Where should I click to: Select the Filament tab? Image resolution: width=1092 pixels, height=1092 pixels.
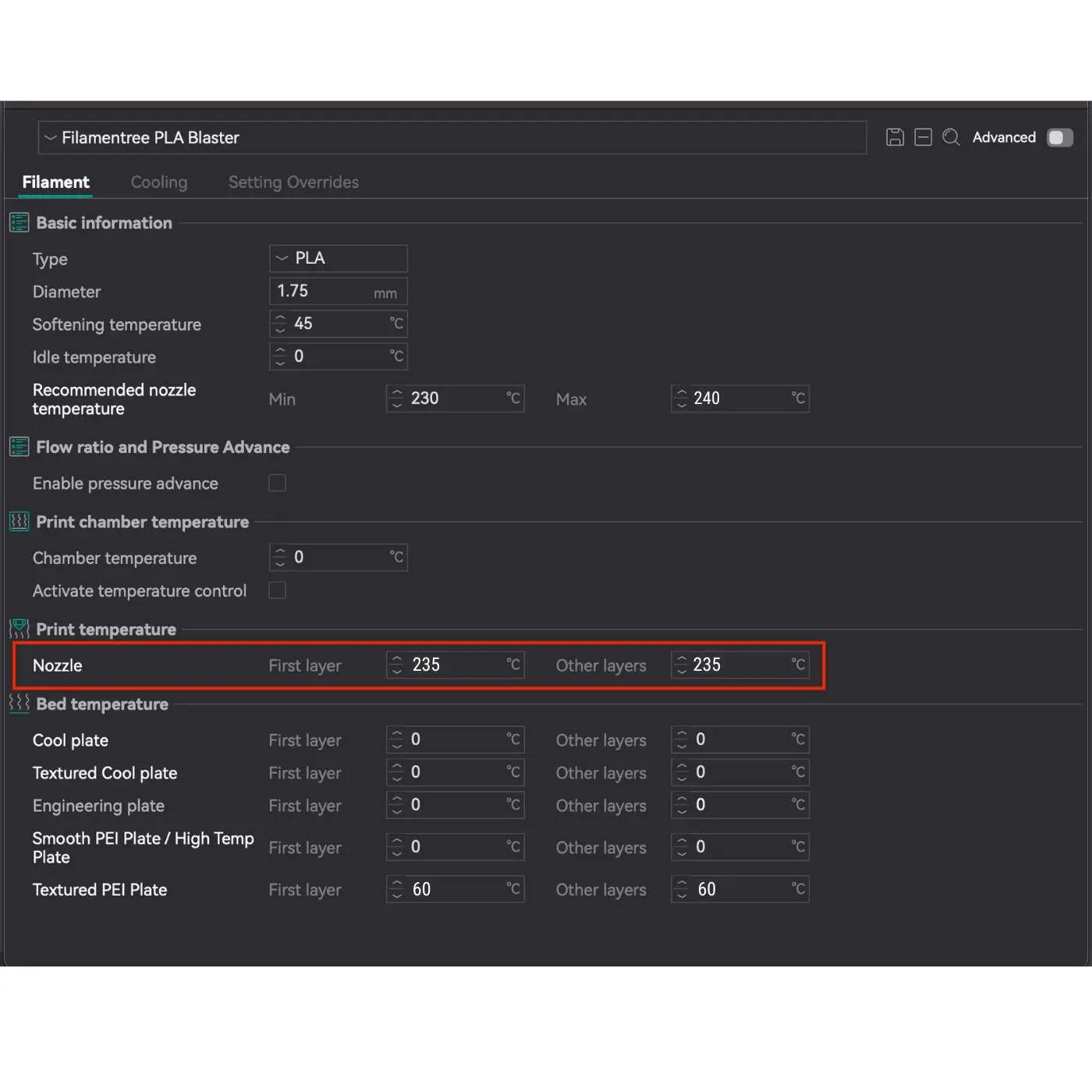coord(55,182)
